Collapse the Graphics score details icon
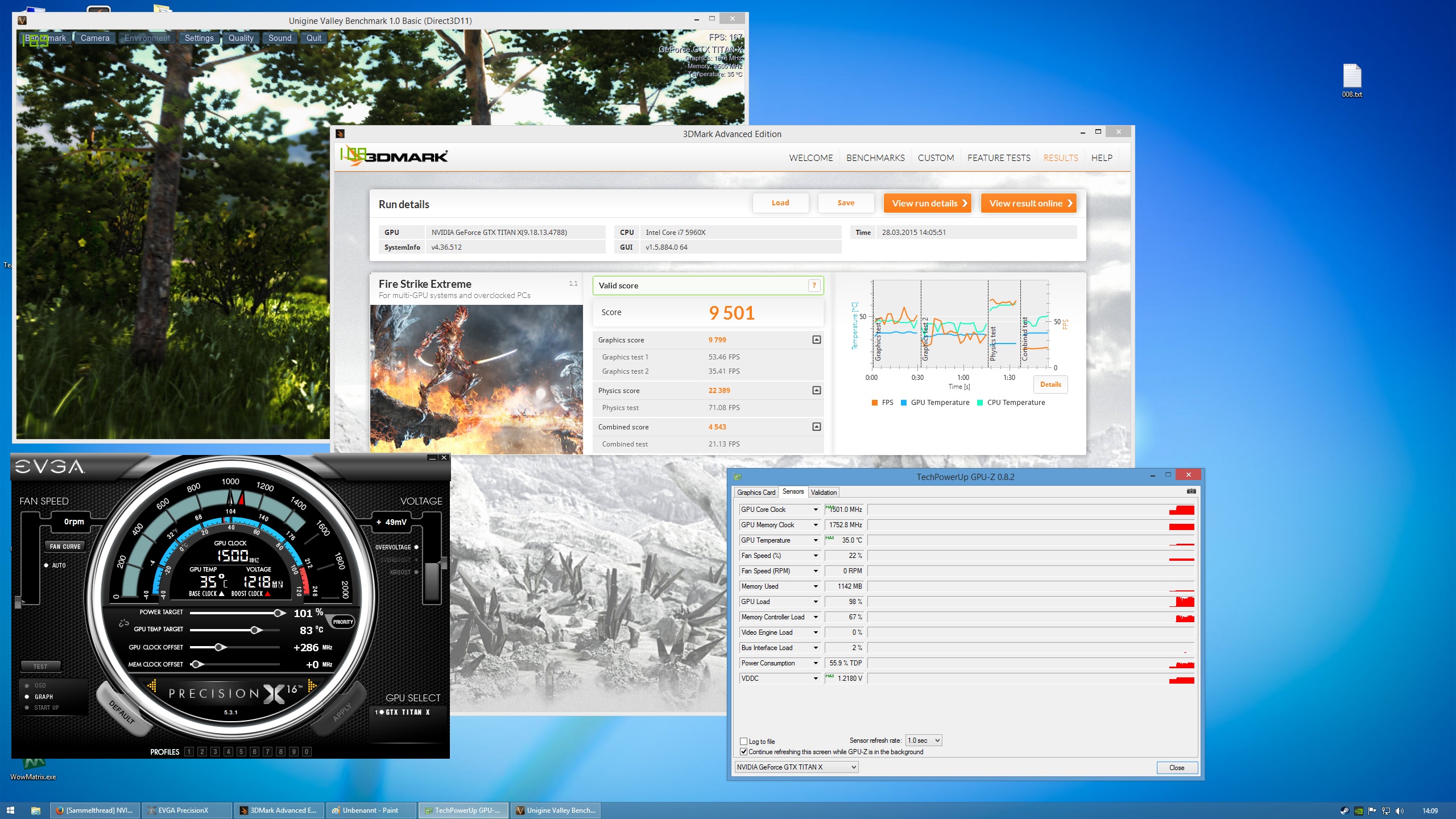 point(816,340)
